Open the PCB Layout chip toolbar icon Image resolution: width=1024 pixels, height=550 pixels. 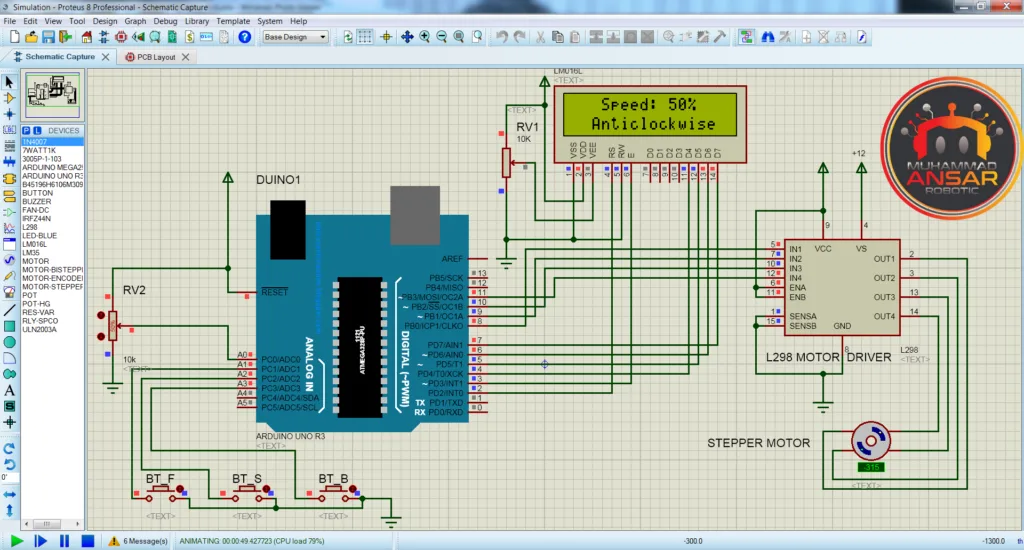tap(121, 37)
